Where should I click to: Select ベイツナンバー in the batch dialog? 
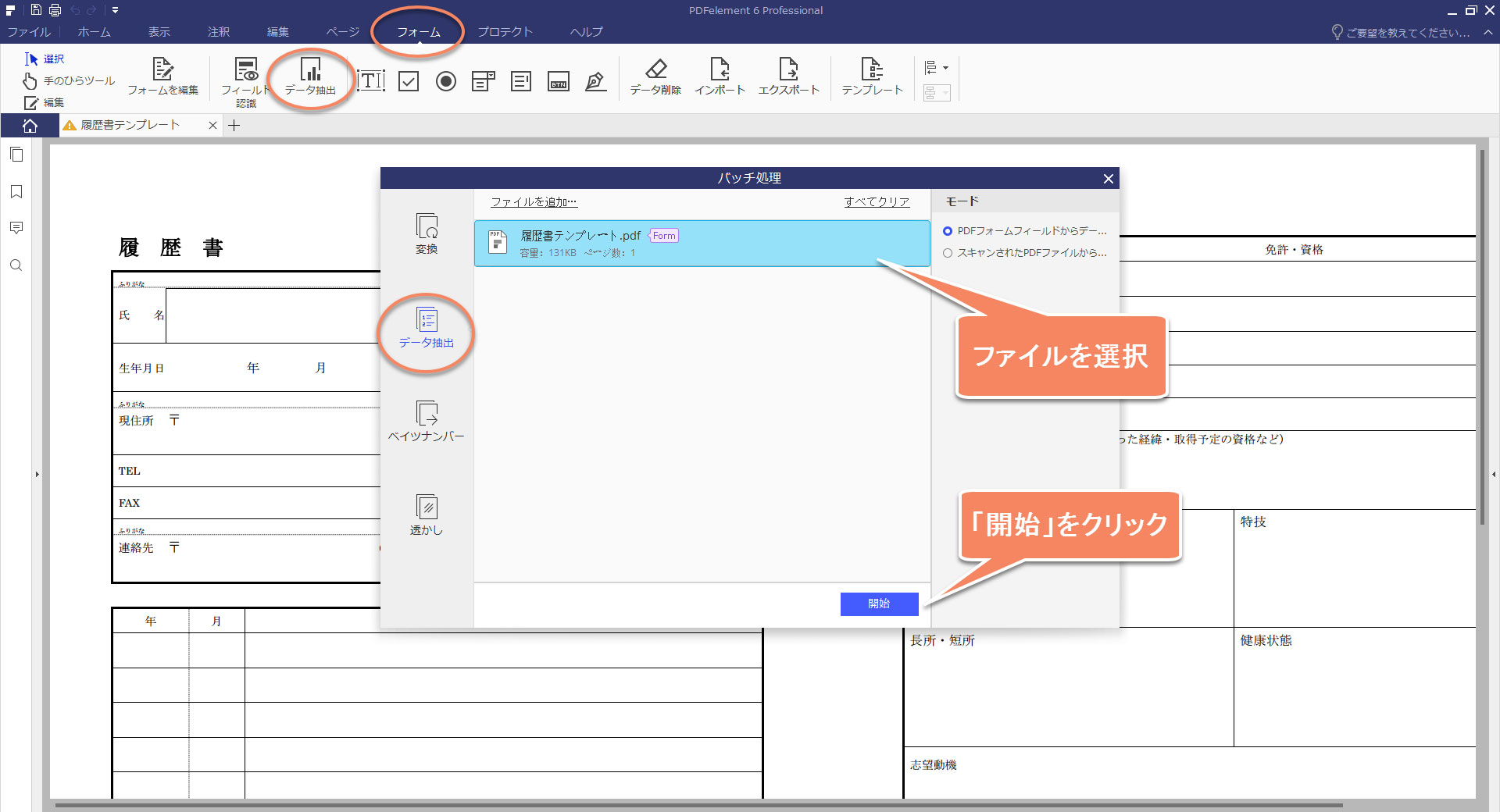click(427, 422)
